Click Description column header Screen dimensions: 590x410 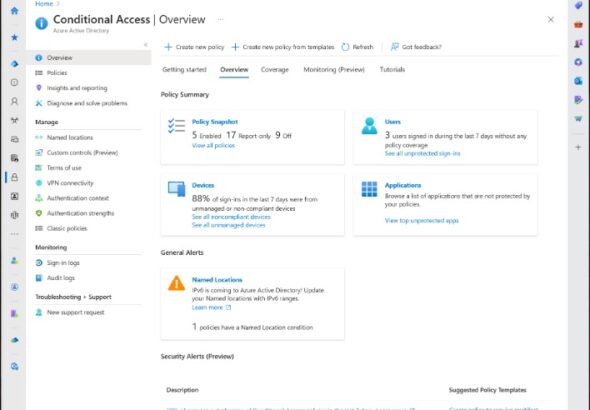click(182, 390)
